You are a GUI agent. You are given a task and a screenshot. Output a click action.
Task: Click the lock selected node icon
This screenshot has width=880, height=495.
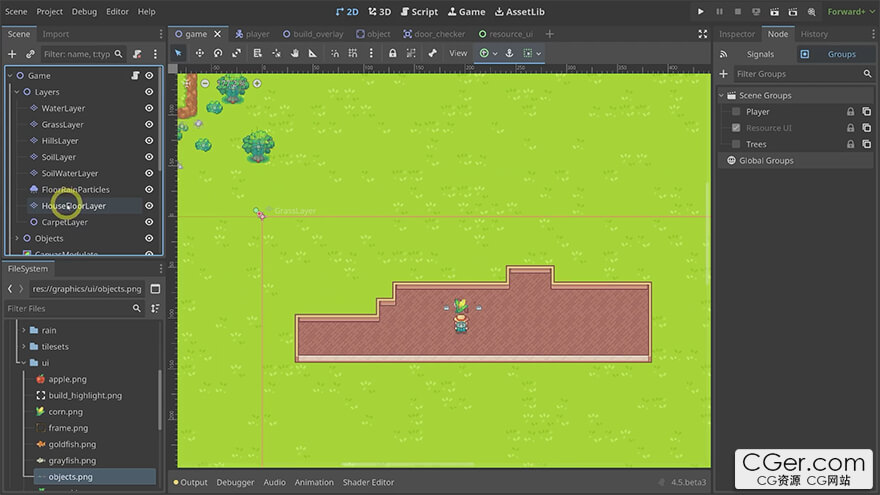point(393,53)
